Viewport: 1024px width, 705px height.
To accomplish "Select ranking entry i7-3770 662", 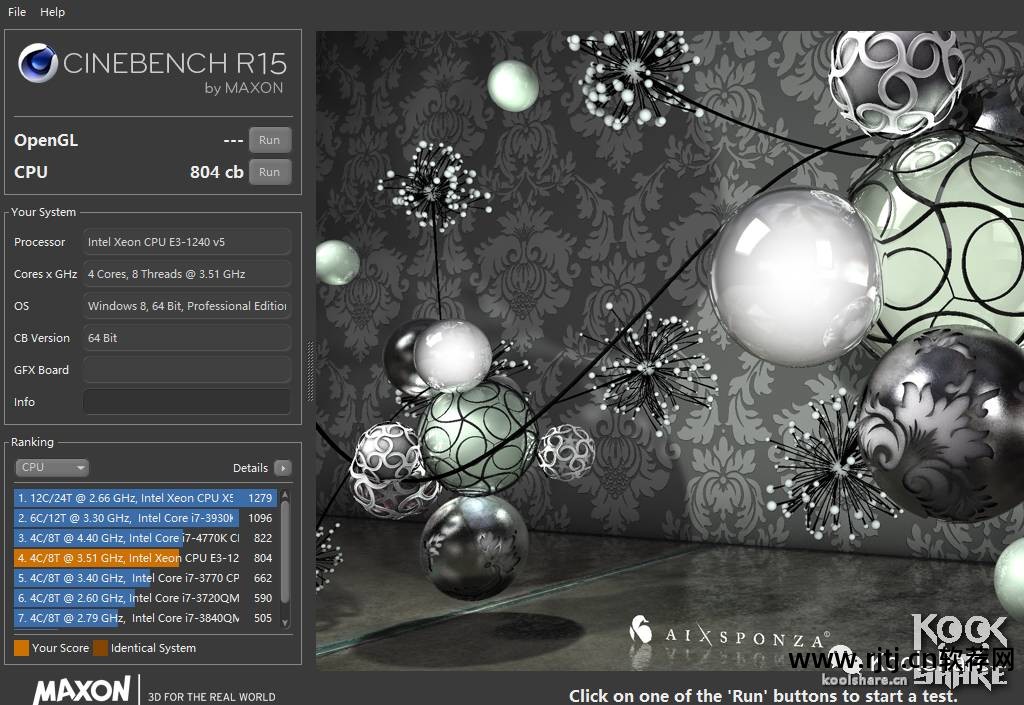I will tap(145, 578).
